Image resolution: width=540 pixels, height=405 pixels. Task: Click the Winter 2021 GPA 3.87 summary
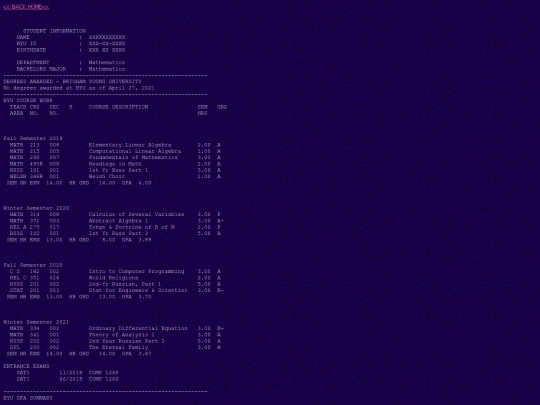[x=79, y=354]
